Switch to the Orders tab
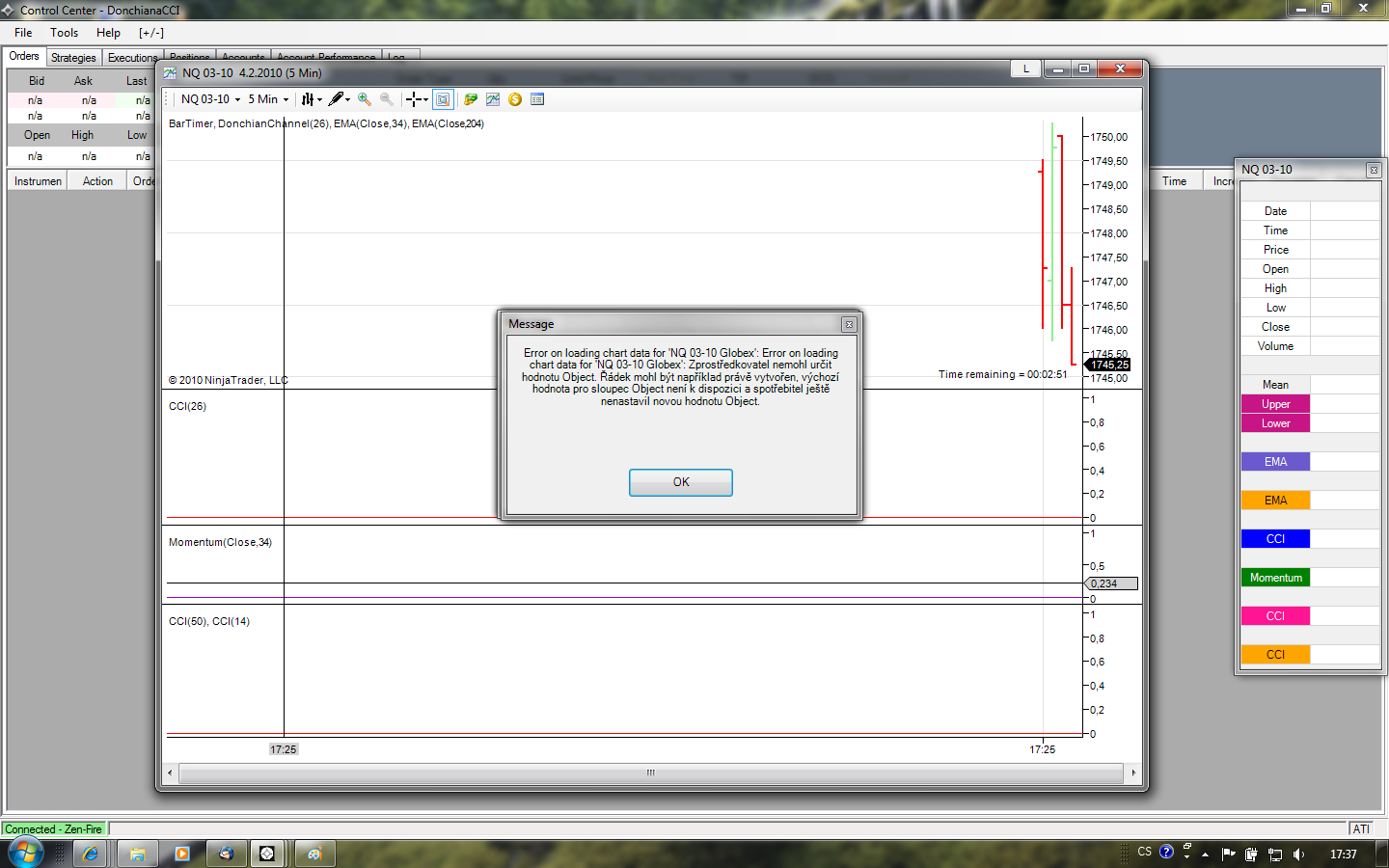Viewport: 1389px width, 868px height. (24, 56)
